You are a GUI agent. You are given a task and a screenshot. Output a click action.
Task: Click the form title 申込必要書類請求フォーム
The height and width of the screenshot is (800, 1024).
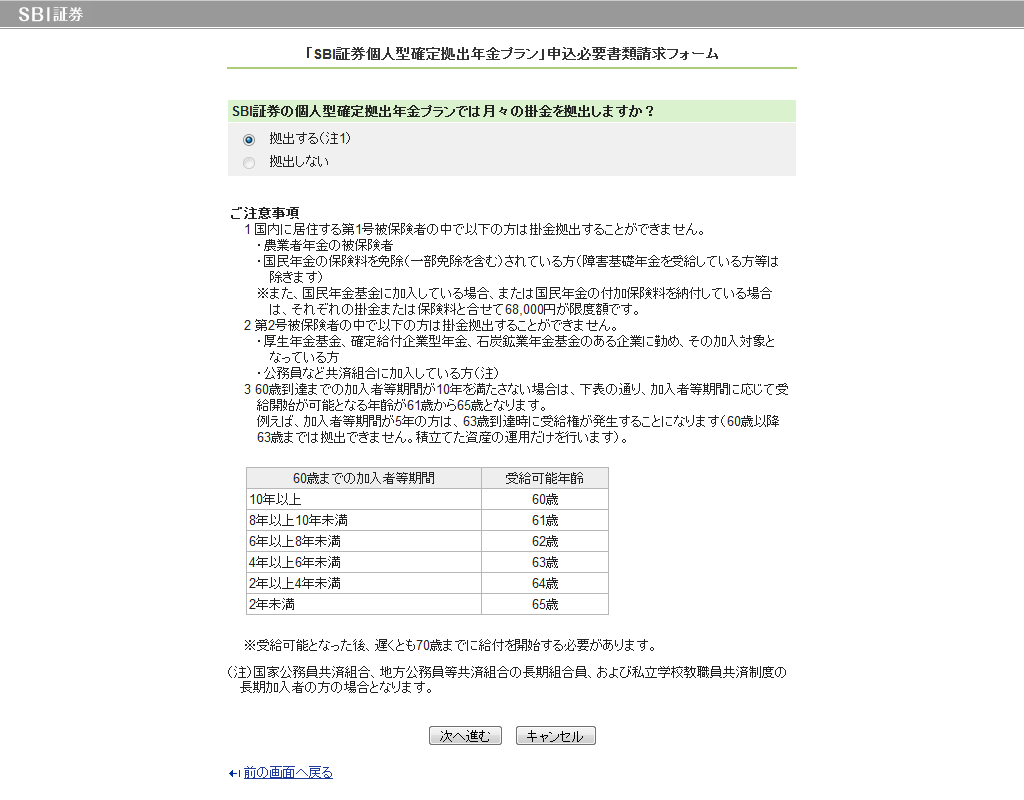point(511,54)
